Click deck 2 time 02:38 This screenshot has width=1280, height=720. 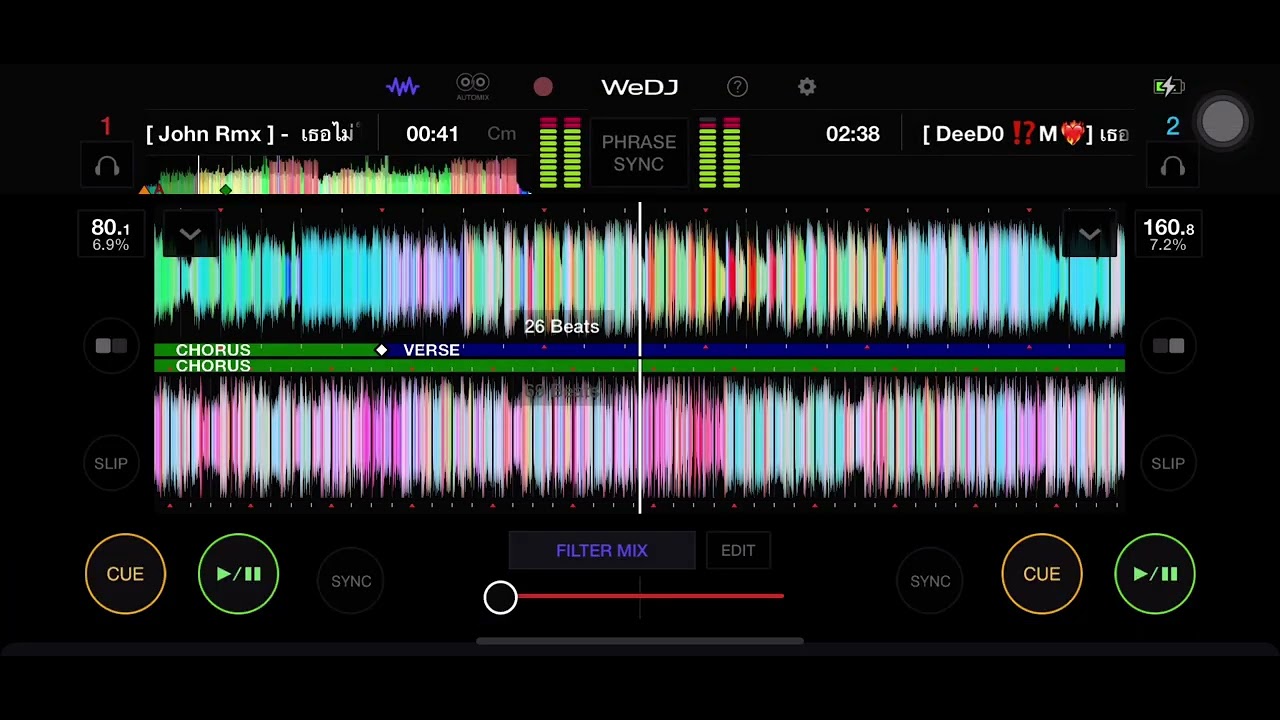pos(853,134)
